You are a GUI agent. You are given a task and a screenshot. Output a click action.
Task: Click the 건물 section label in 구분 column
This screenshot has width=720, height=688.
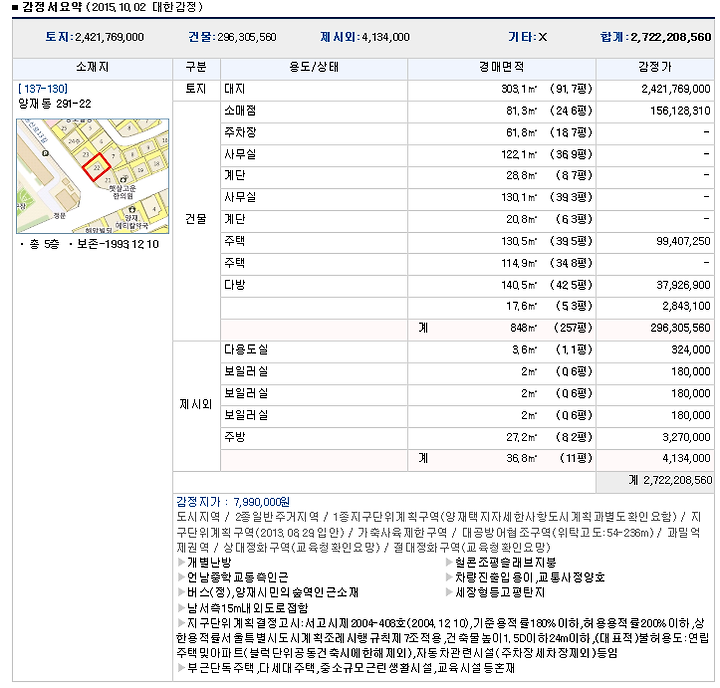coord(196,219)
